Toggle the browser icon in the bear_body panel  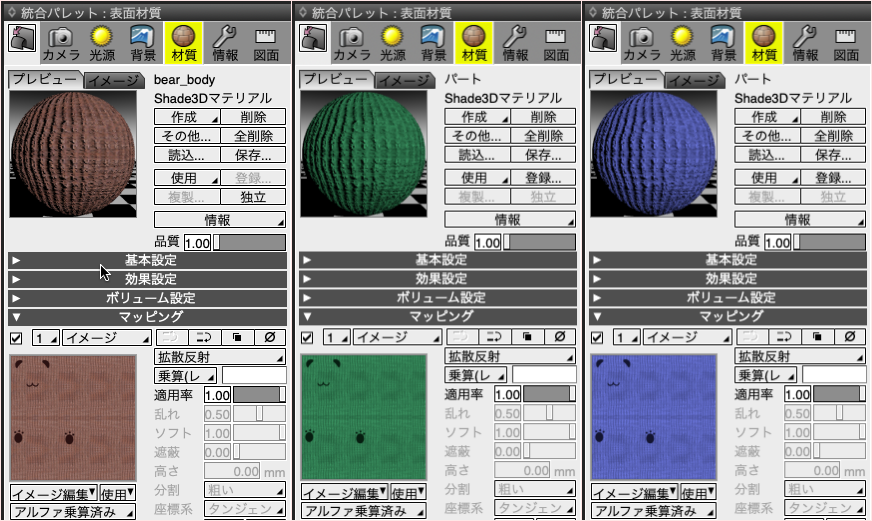click(x=22, y=38)
